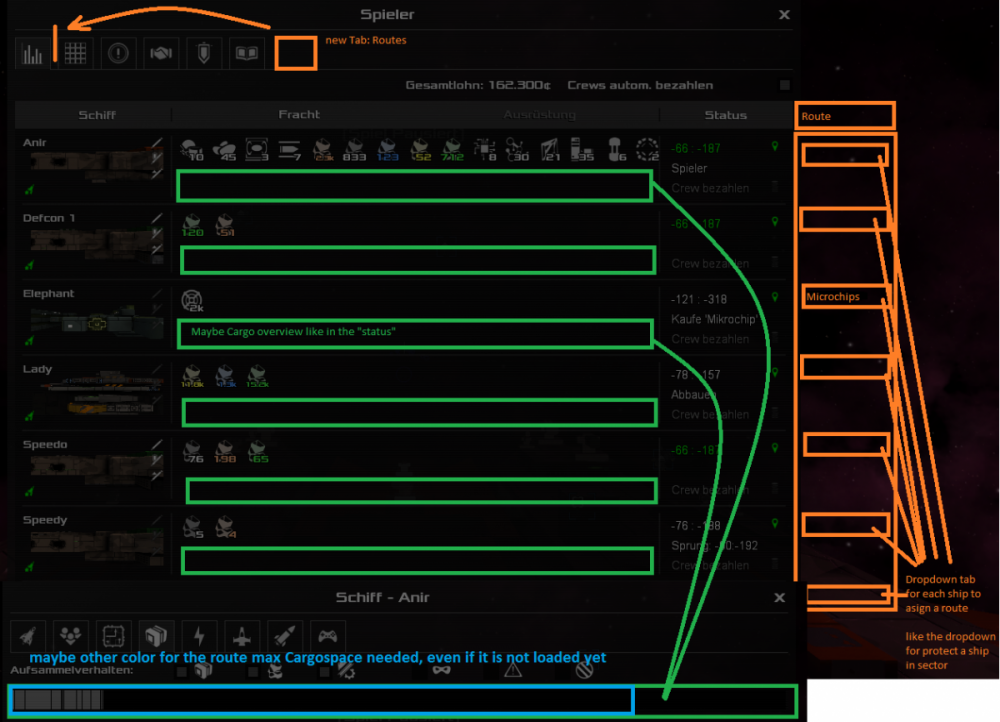This screenshot has width=1000, height=722.
Task: Click the Fracht column header
Action: point(299,115)
